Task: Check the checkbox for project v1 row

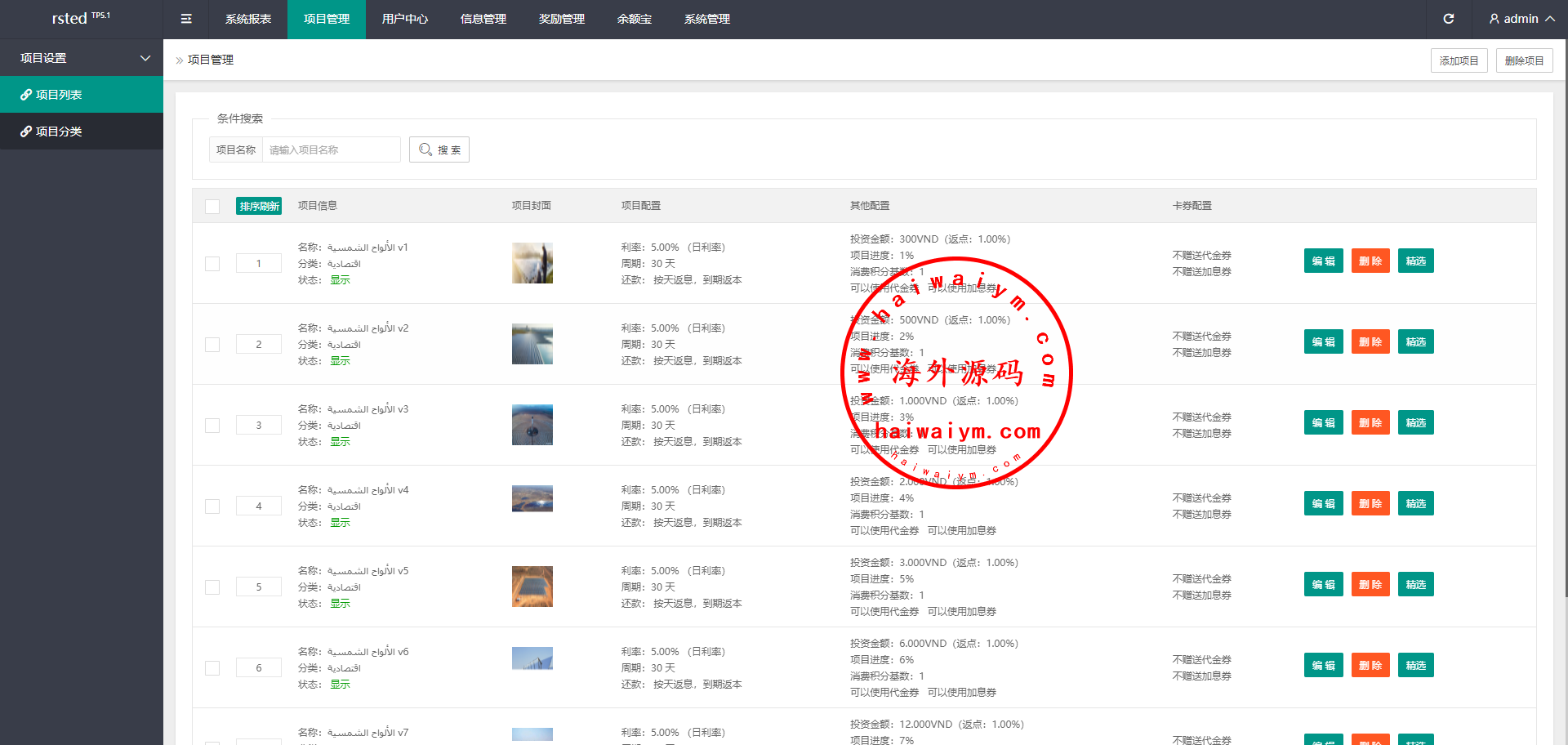Action: pos(212,264)
